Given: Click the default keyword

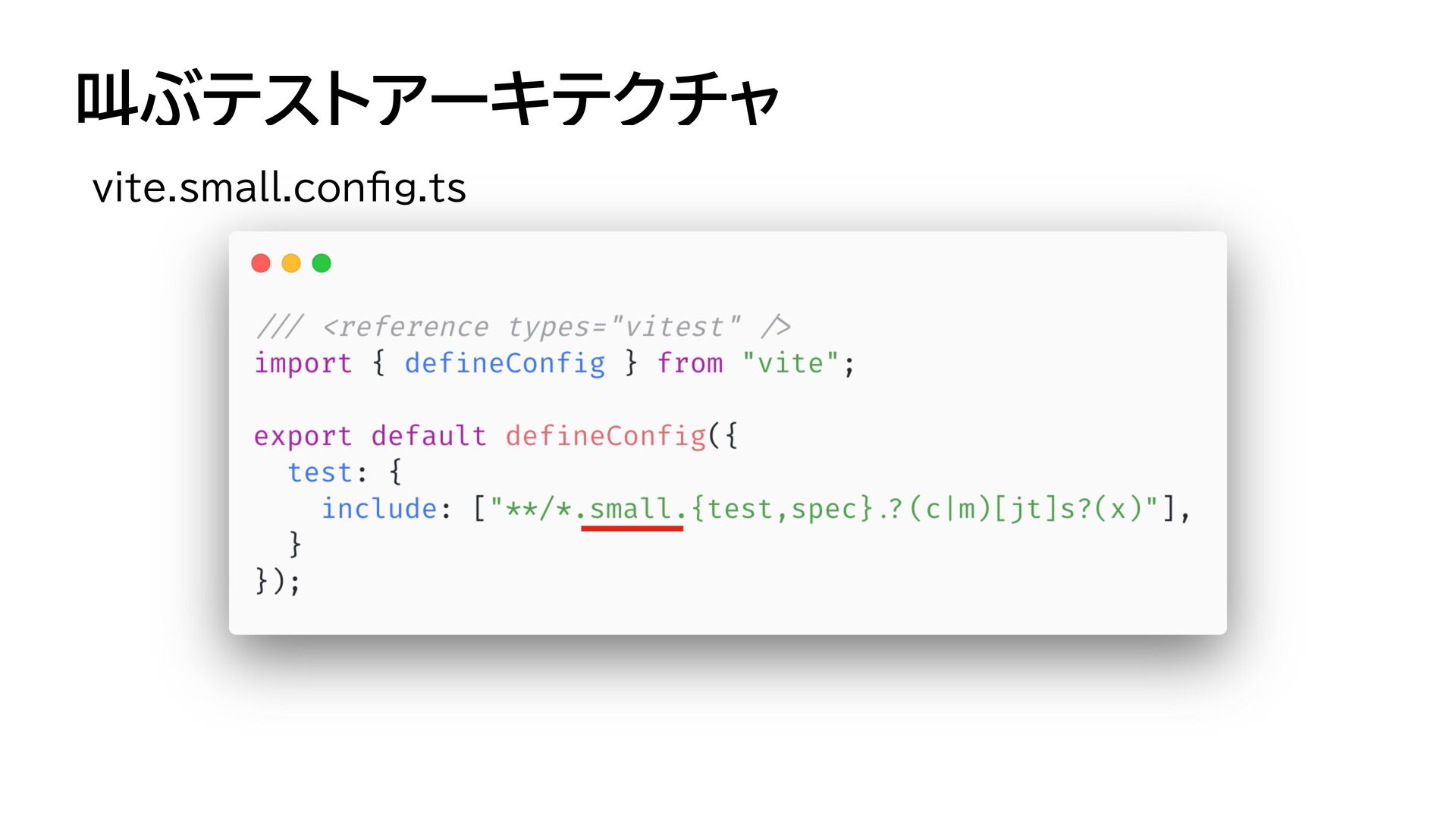Looking at the screenshot, I should 428,436.
